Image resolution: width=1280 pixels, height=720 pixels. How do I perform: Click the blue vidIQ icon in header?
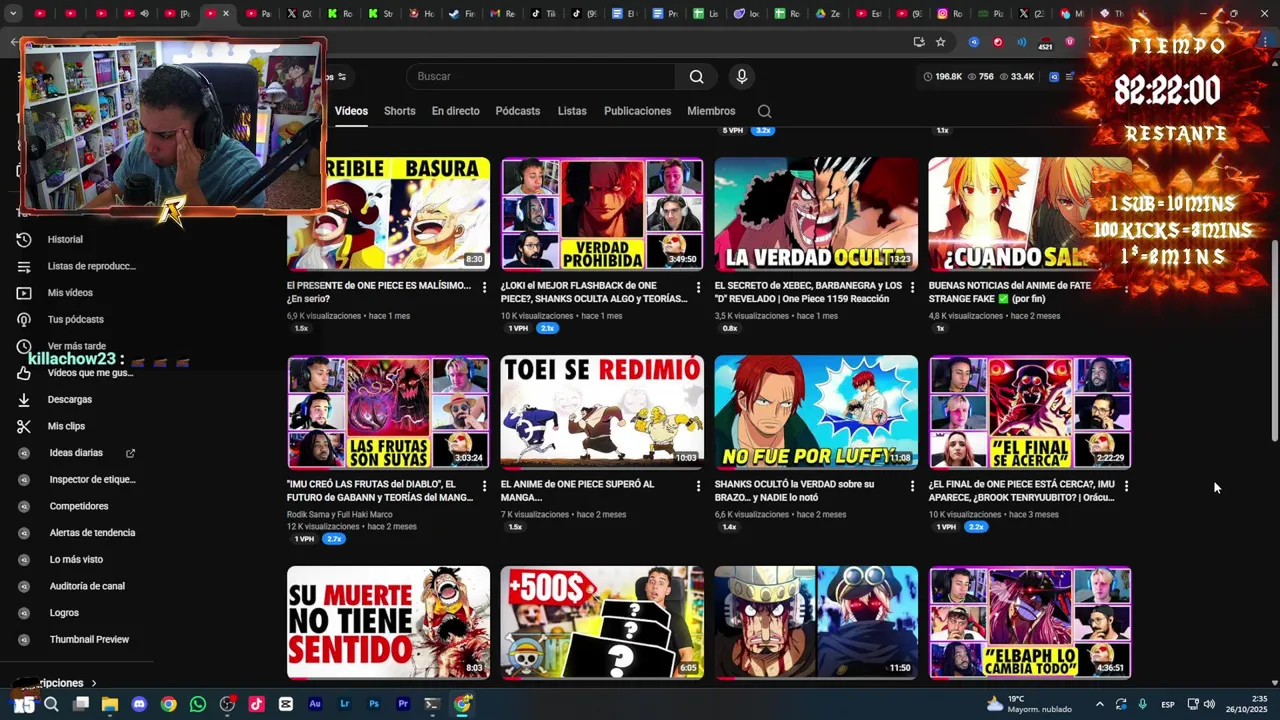(x=1054, y=77)
